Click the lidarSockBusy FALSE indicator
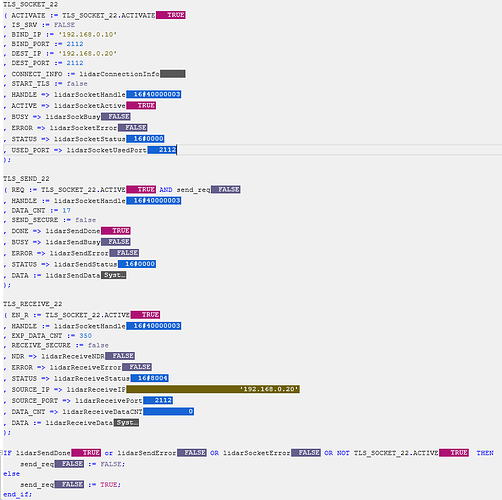This screenshot has height=500, width=502. click(x=116, y=116)
